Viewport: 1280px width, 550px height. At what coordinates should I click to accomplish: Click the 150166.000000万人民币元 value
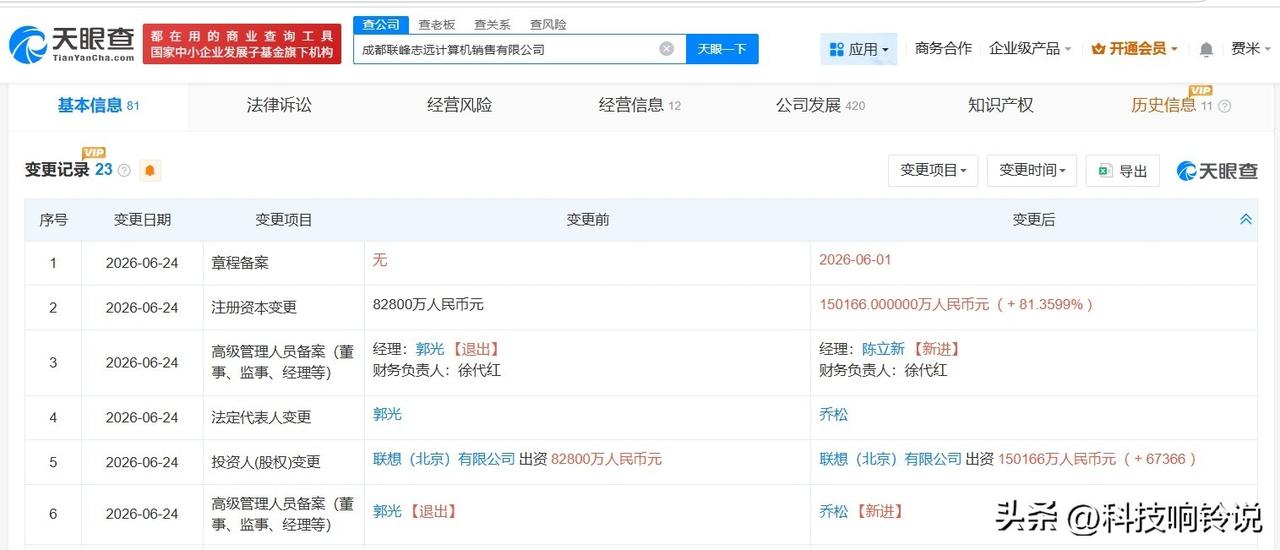coord(904,304)
